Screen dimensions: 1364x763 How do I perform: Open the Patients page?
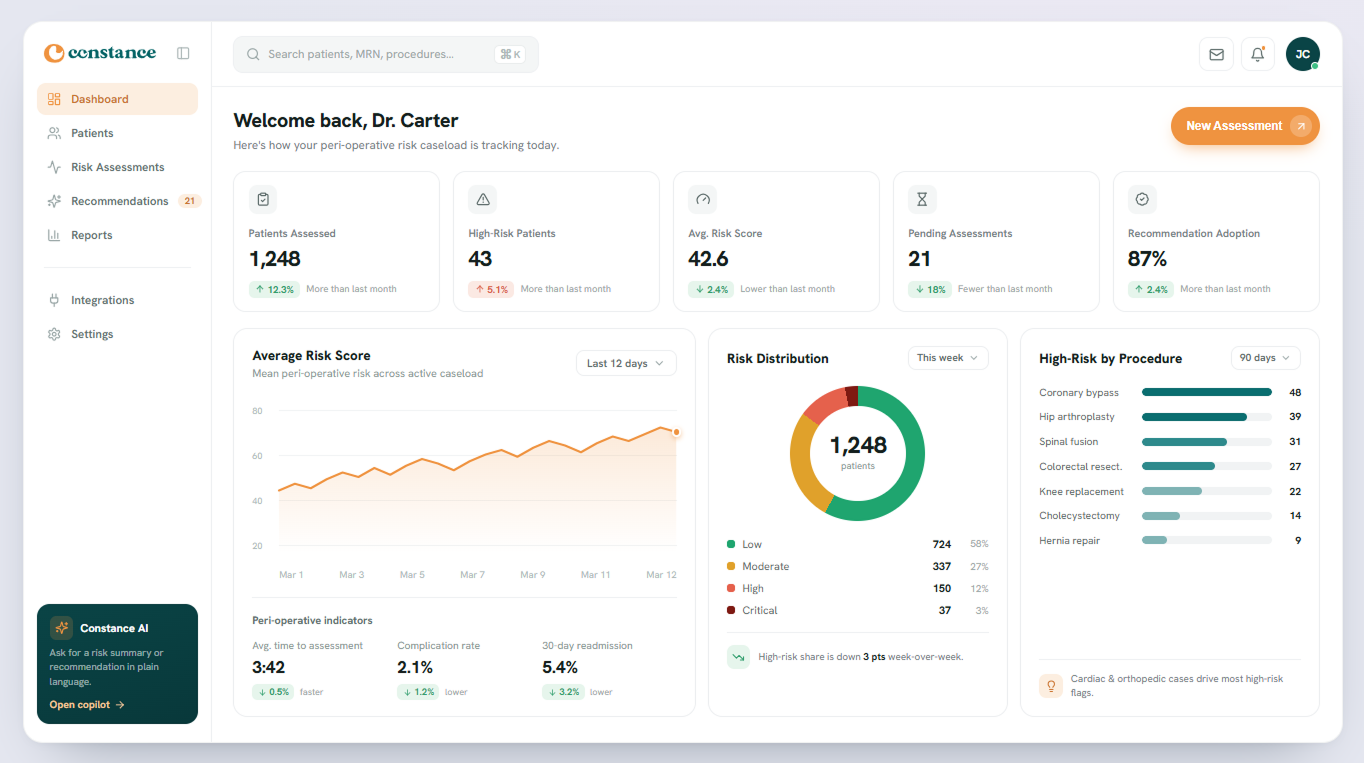point(117,133)
